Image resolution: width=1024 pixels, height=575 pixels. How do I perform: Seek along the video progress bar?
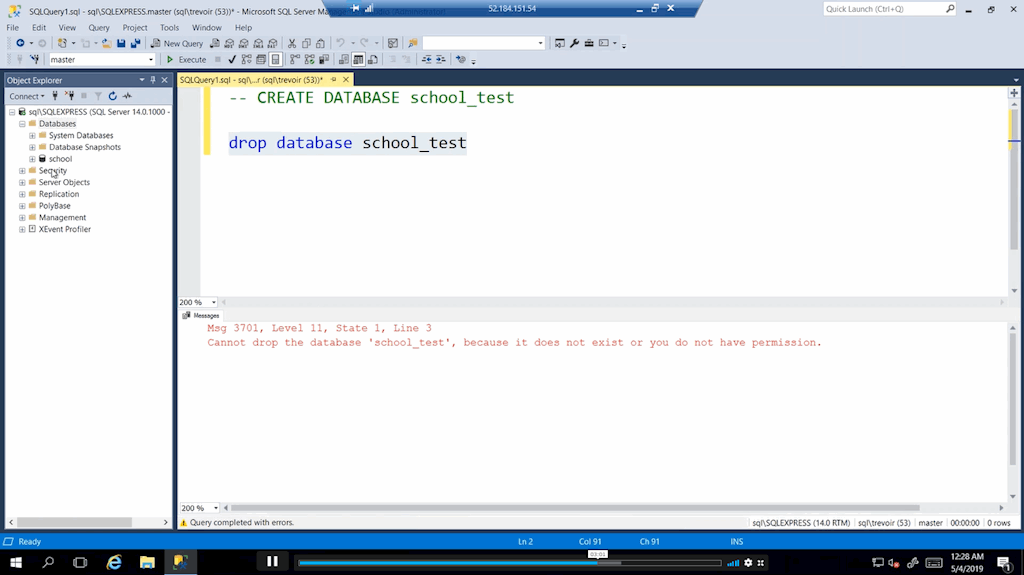coord(509,563)
